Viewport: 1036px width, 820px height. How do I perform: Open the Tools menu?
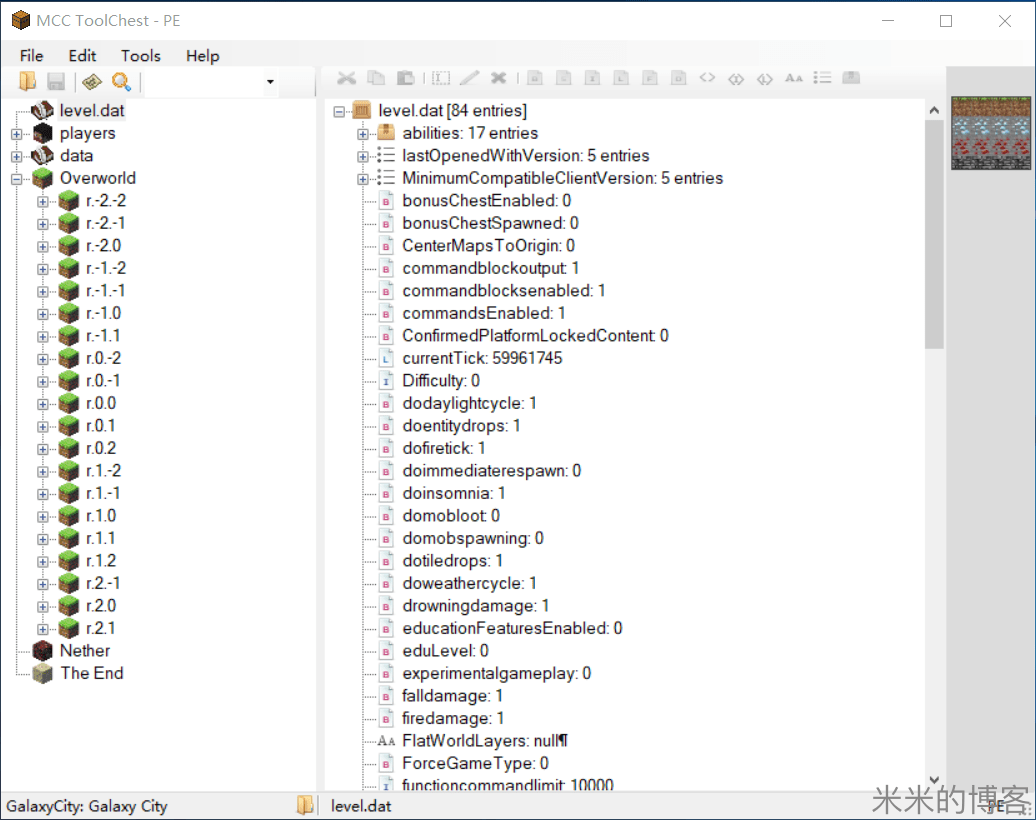(141, 56)
